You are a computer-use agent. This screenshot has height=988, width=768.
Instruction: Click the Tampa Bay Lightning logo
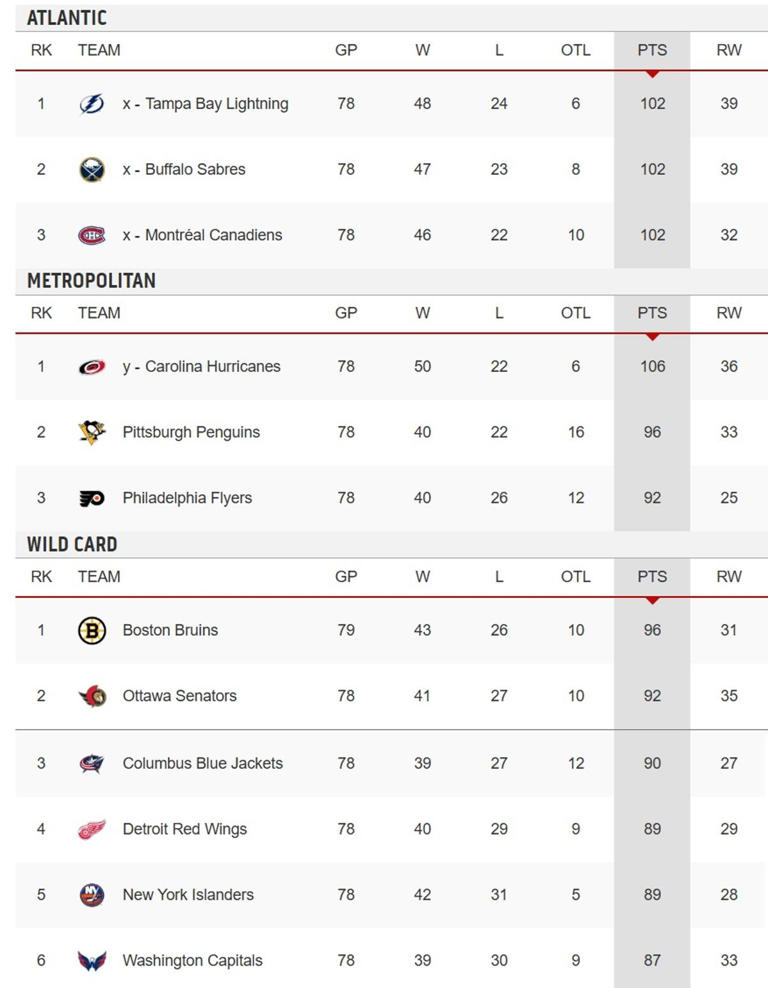(92, 104)
